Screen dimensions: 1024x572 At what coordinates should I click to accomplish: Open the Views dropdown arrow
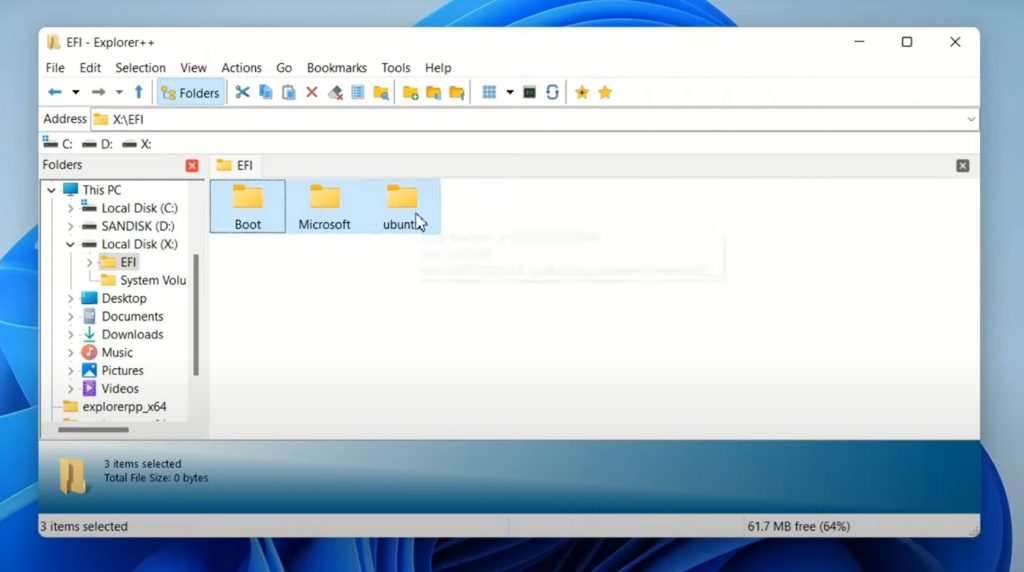click(x=510, y=93)
